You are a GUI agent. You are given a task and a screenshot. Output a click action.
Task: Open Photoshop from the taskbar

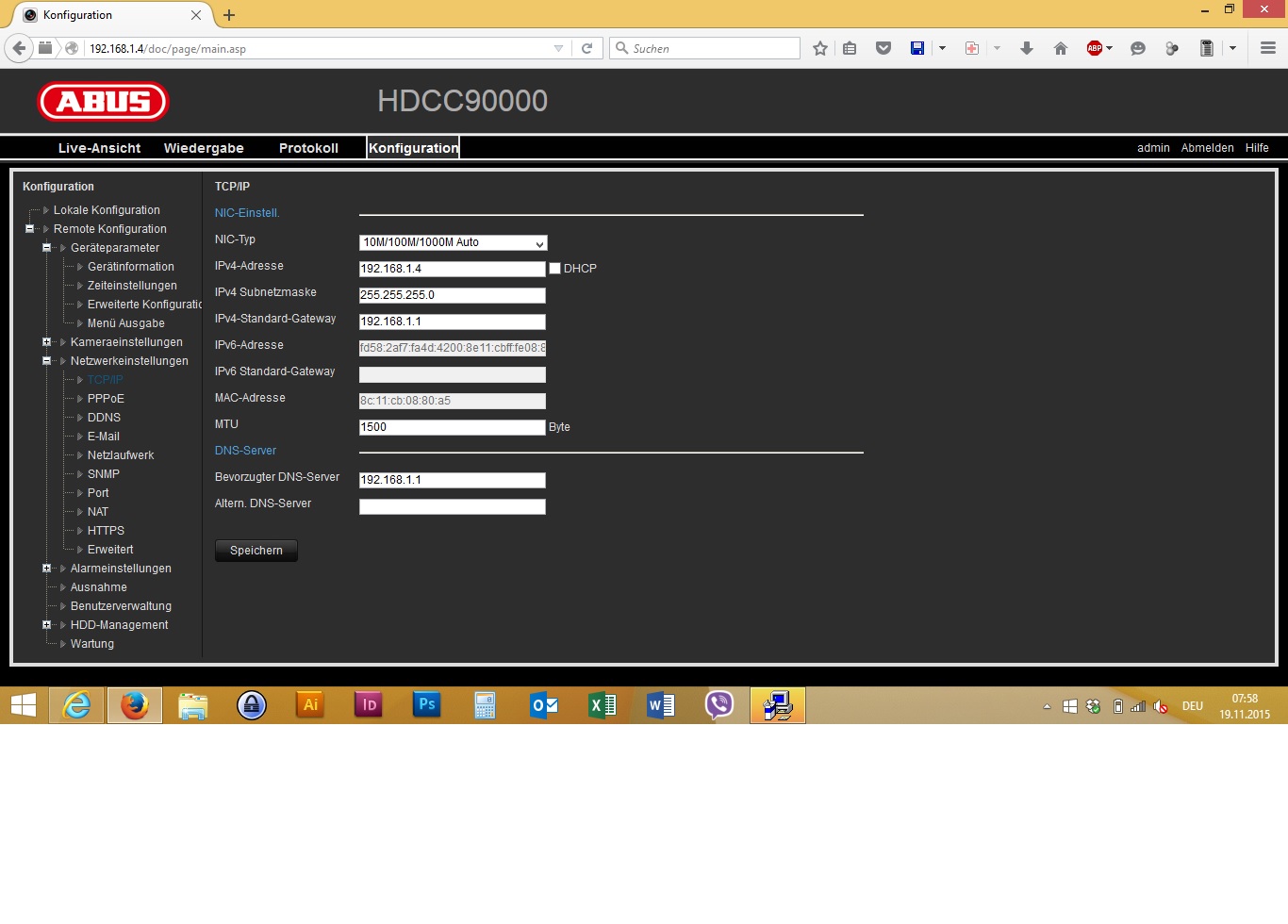tap(426, 704)
